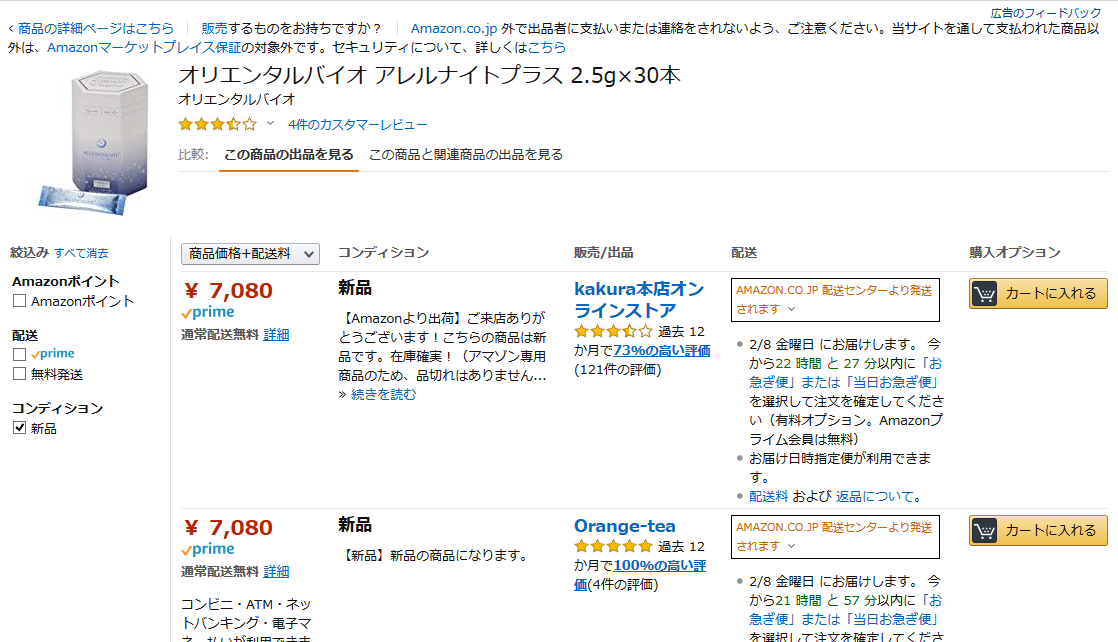Toggle the 無料発送 free shipping checkbox
The height and width of the screenshot is (642, 1118).
pos(19,374)
